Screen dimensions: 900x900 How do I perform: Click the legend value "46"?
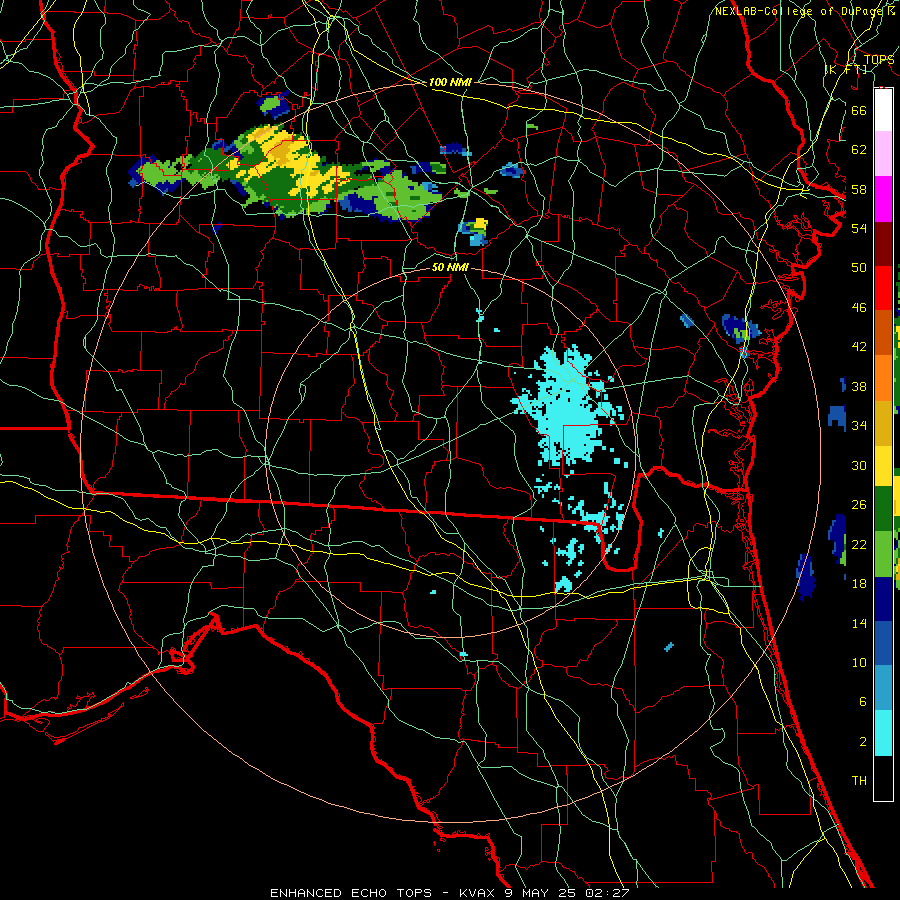859,308
